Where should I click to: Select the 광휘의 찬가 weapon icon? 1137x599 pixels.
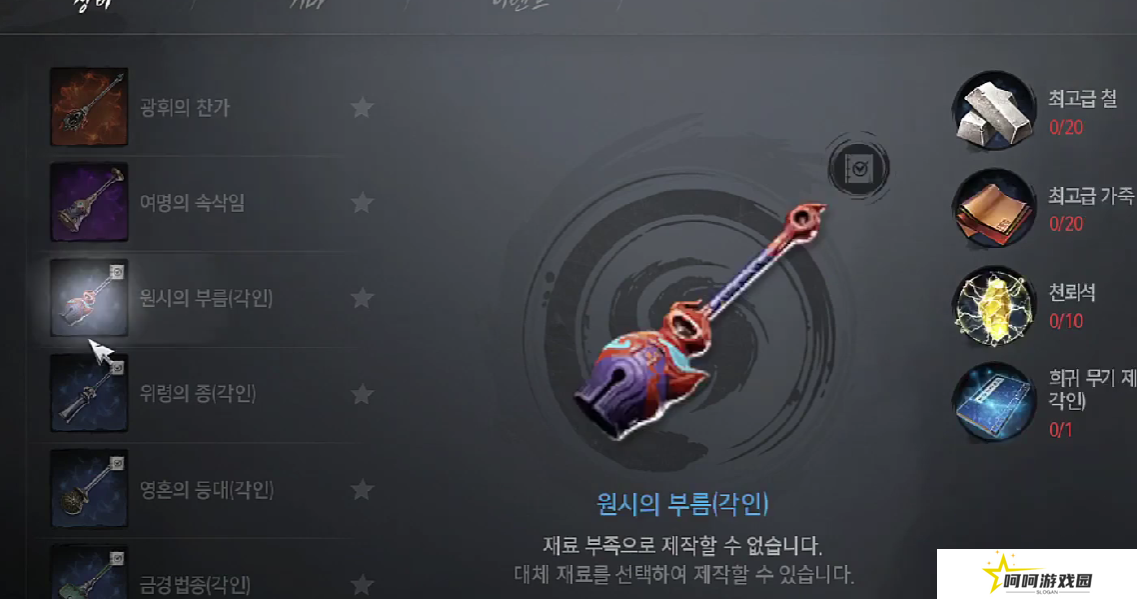tap(89, 107)
